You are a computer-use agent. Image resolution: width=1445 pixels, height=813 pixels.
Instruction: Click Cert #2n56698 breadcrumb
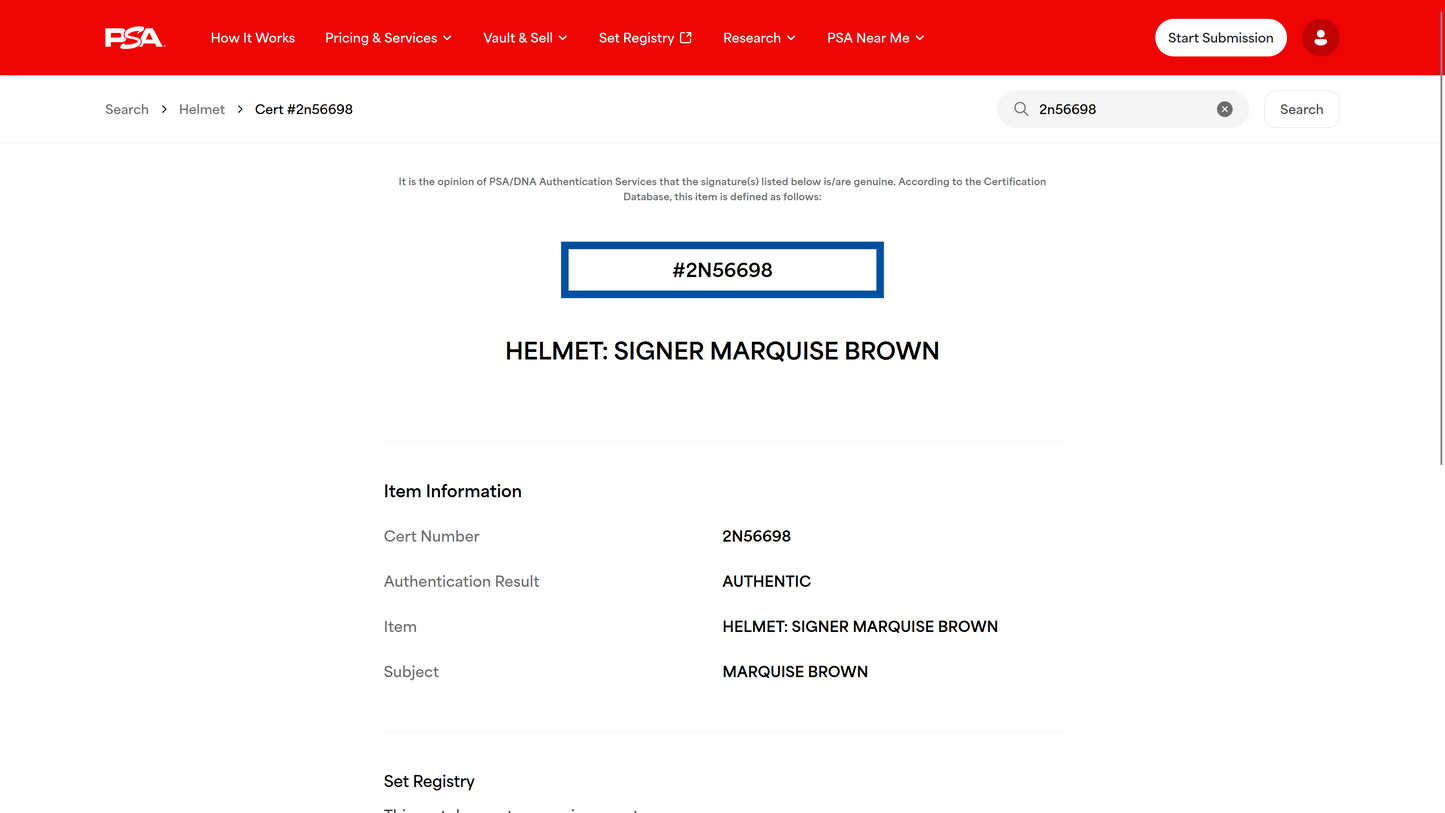click(304, 109)
